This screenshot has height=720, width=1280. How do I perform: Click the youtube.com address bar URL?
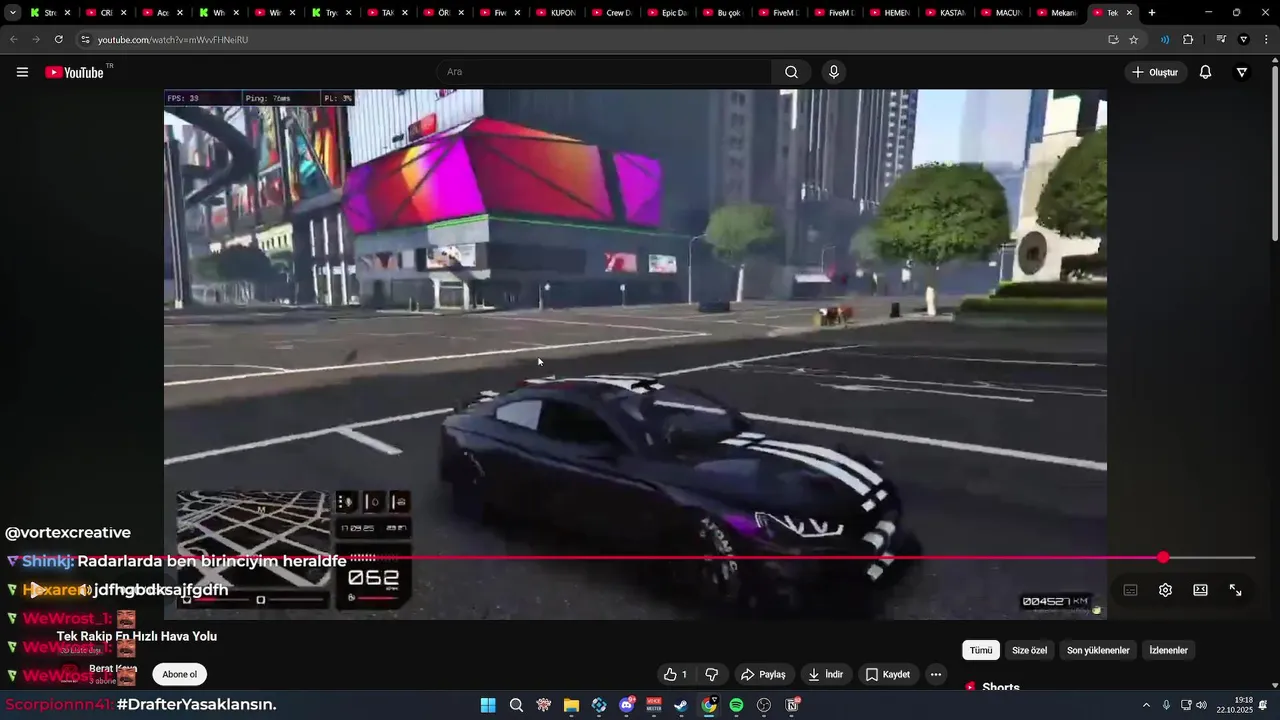(x=173, y=40)
